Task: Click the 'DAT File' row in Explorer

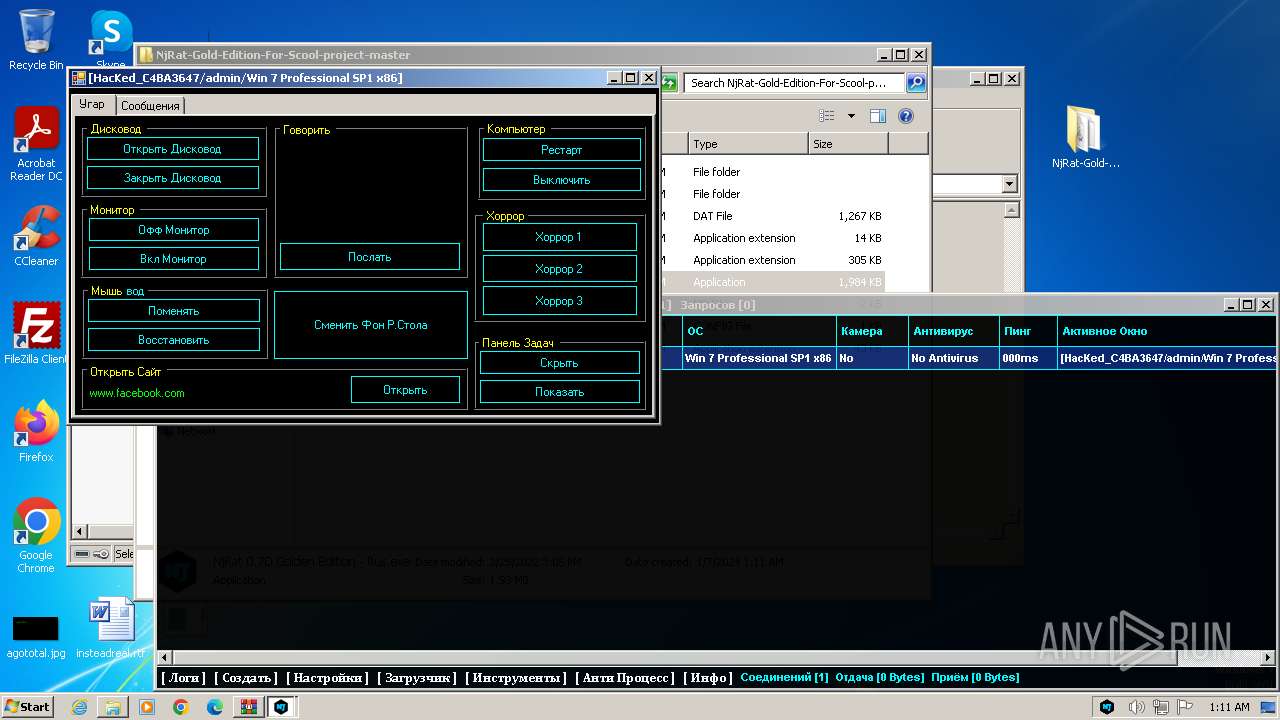Action: [x=773, y=216]
